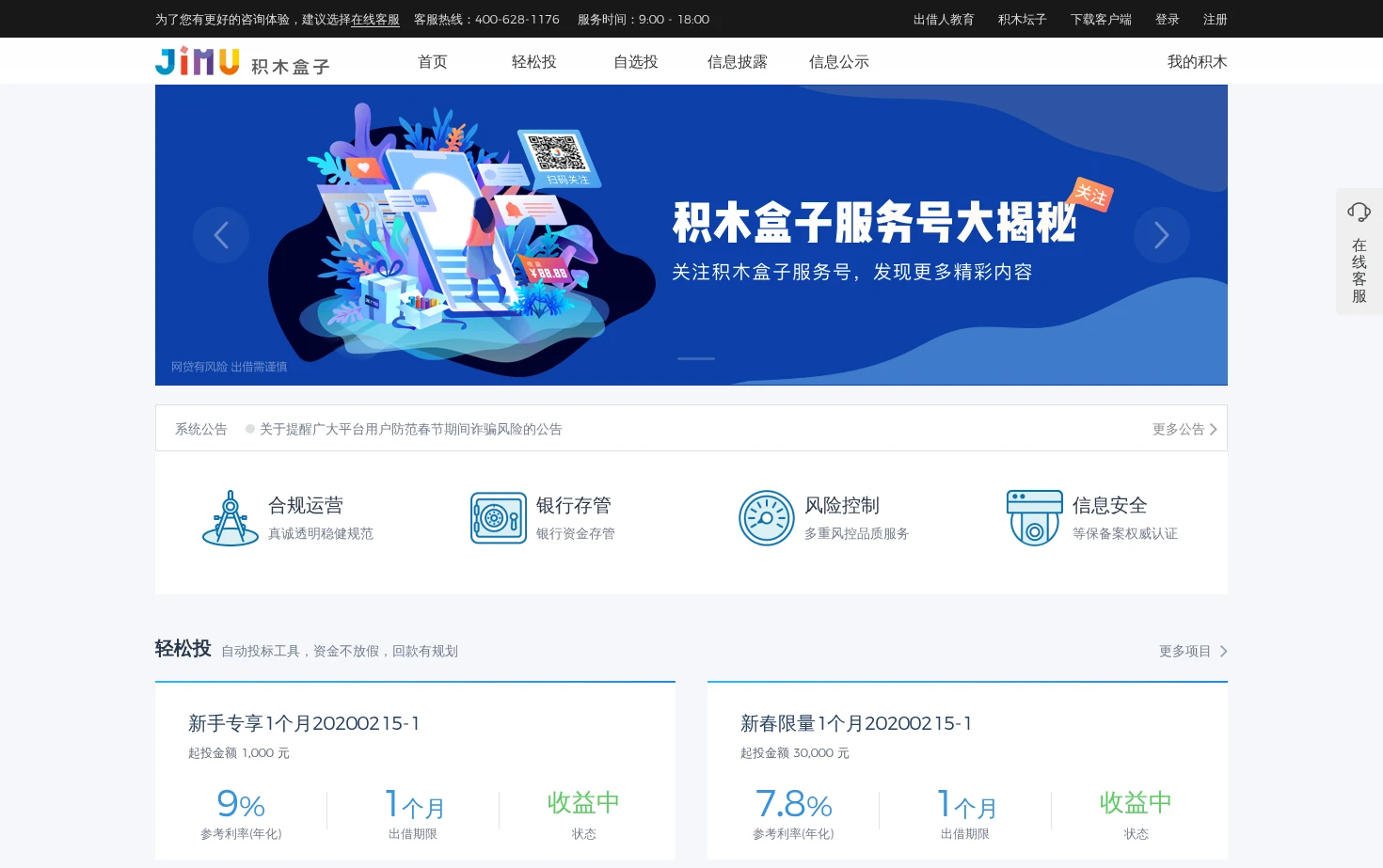Click the 注册 link
The width and height of the screenshot is (1383, 868).
1216,19
